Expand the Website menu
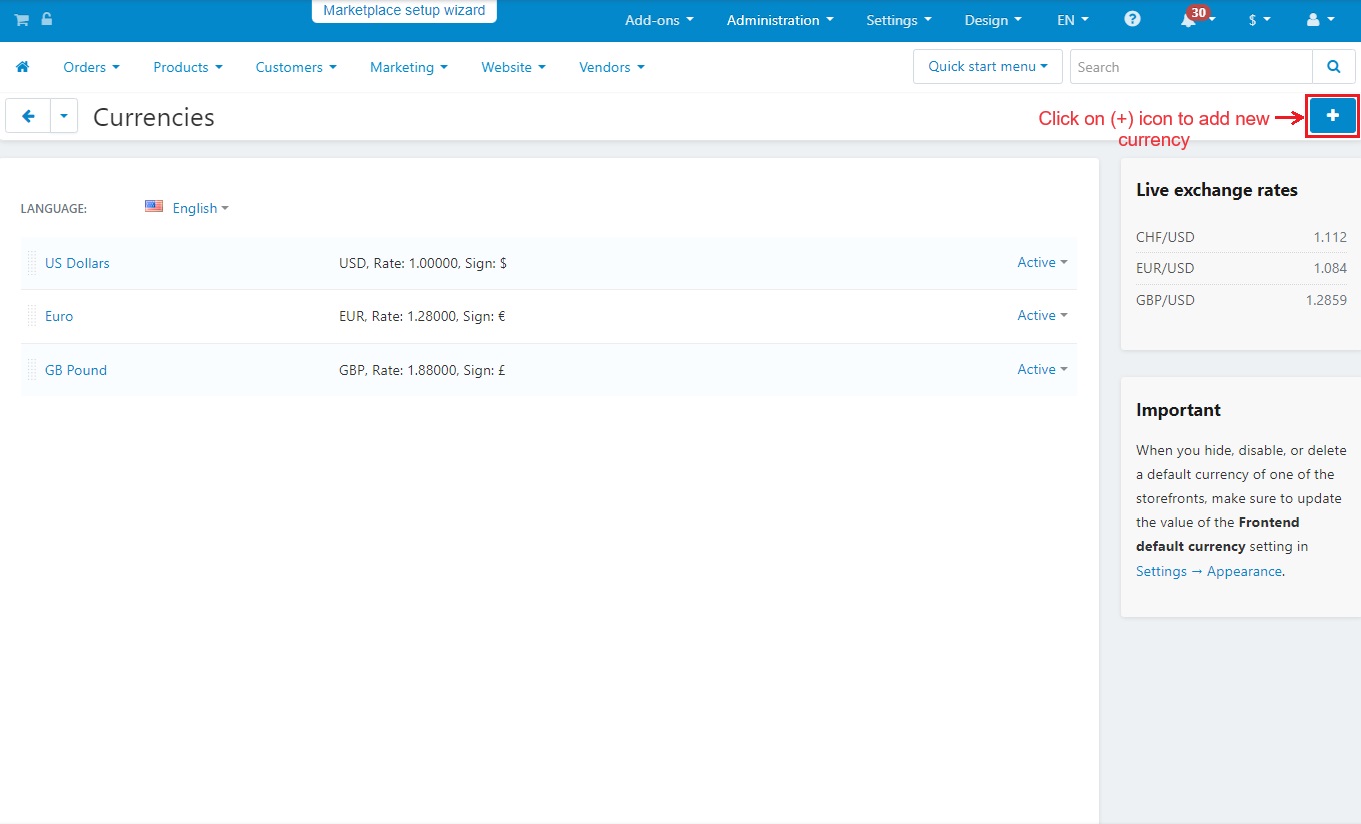The height and width of the screenshot is (824, 1361). point(513,67)
